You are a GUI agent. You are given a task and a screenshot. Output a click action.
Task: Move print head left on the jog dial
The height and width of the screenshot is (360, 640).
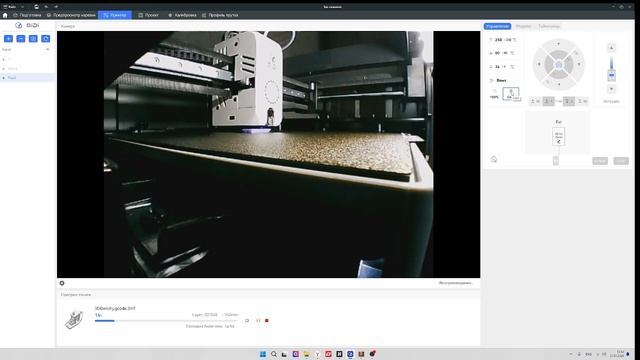pos(539,64)
